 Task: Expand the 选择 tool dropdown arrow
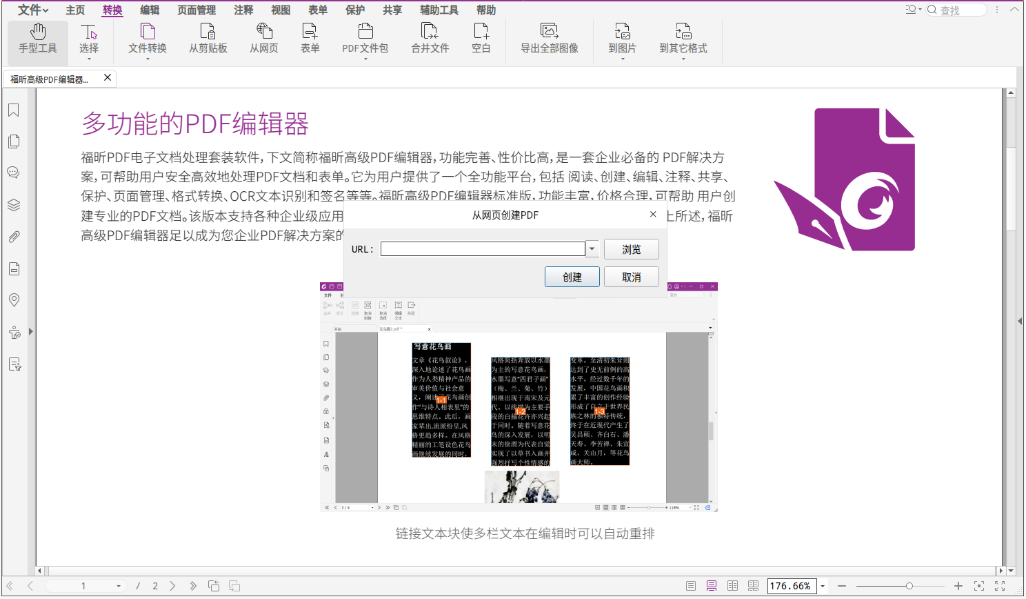click(x=88, y=59)
